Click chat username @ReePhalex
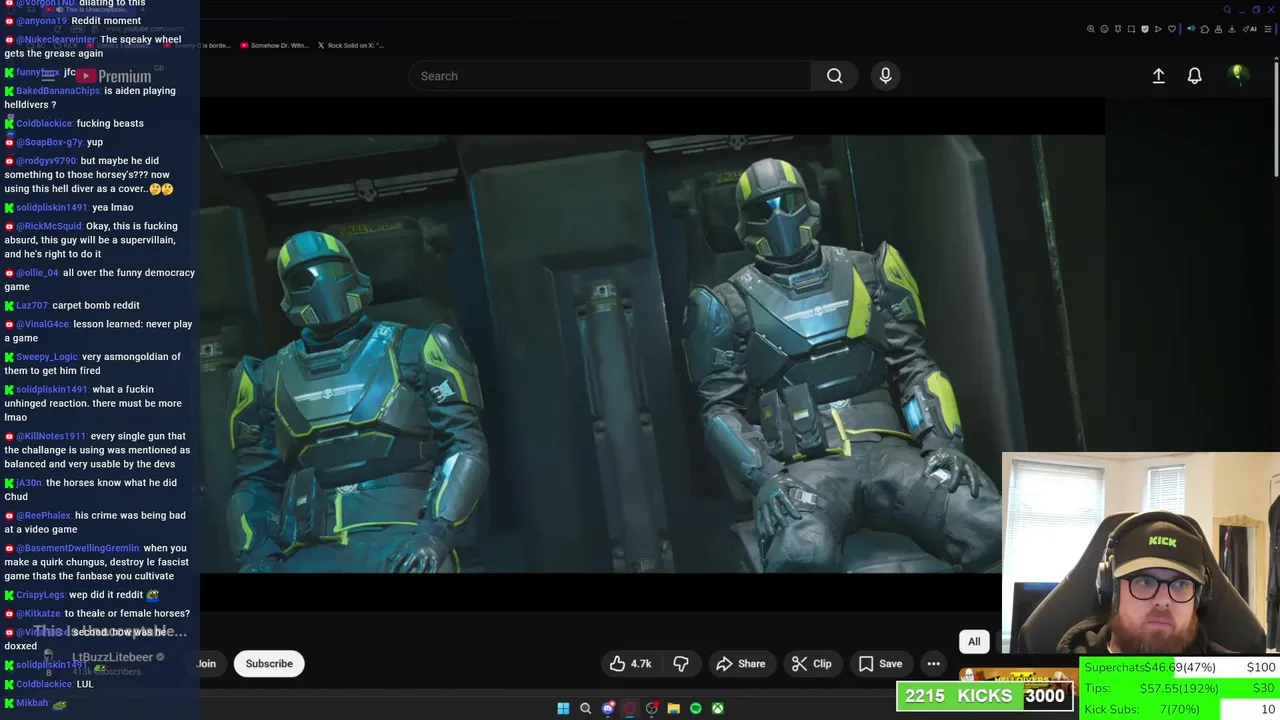The image size is (1280, 720). tap(44, 516)
